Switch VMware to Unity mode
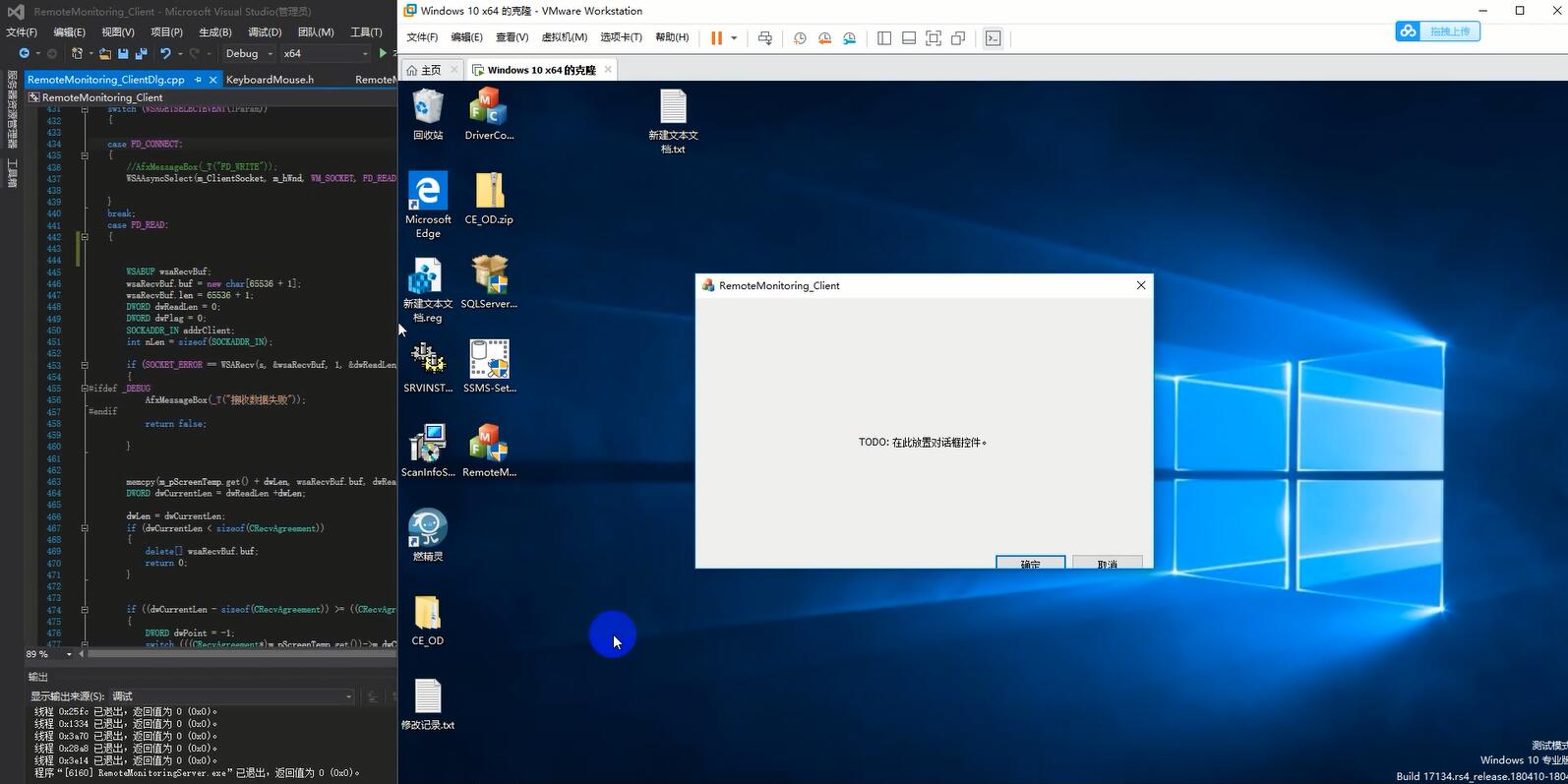 958,38
